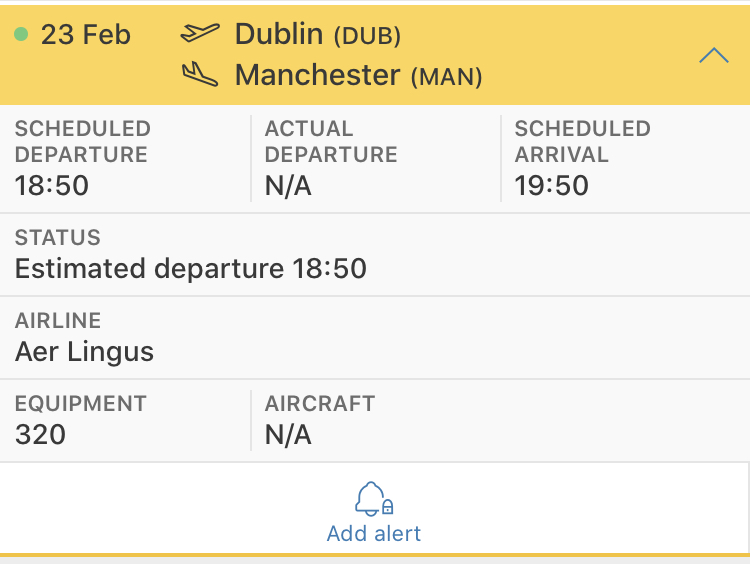This screenshot has height=564, width=750.
Task: Click Dublin (DUB) origin airport
Action: pos(317,35)
